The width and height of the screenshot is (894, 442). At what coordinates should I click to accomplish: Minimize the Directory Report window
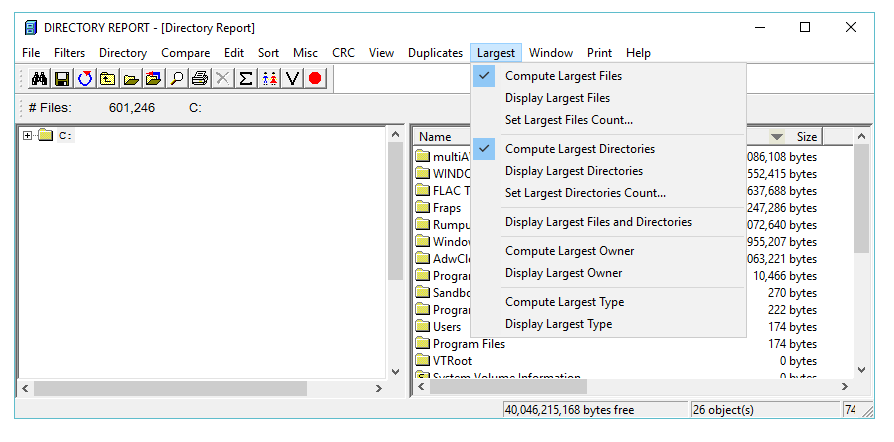coord(759,27)
